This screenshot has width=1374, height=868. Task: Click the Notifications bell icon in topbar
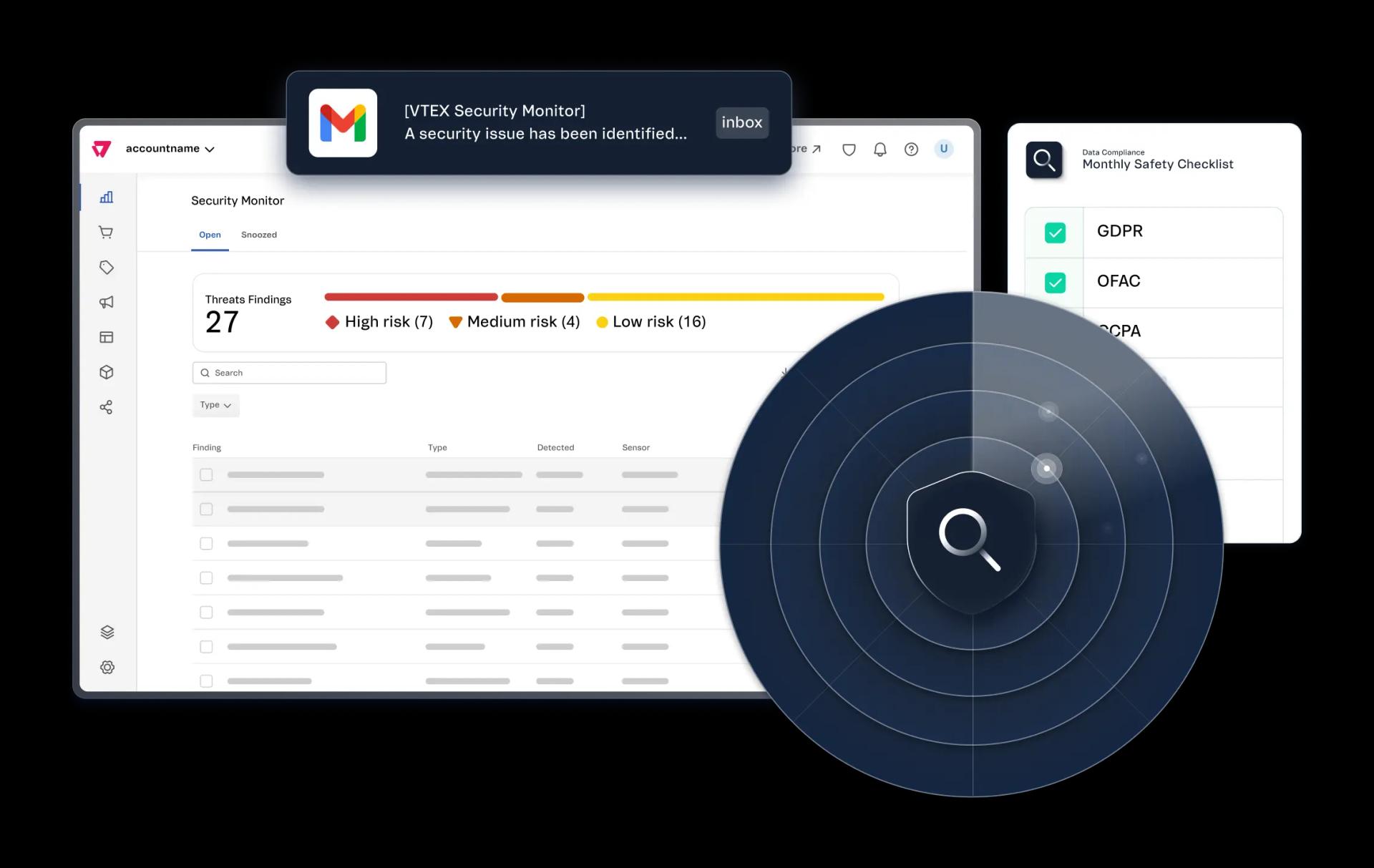click(x=880, y=149)
